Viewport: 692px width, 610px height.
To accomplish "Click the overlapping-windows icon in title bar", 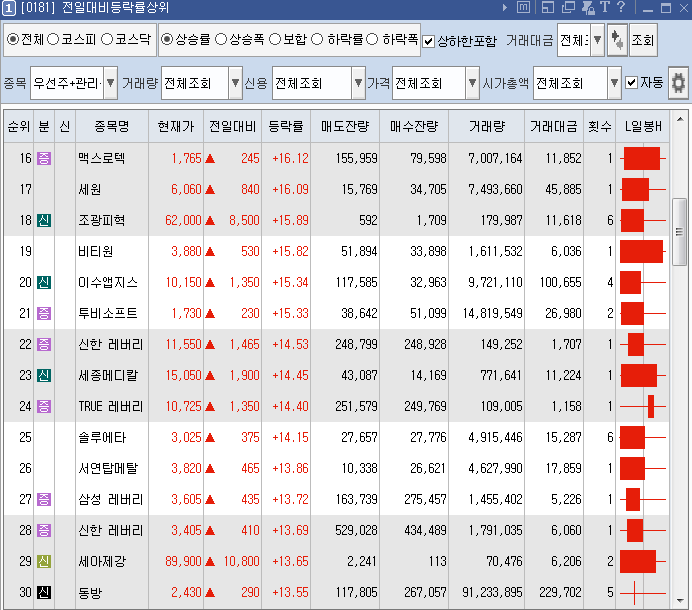I will click(x=568, y=7).
